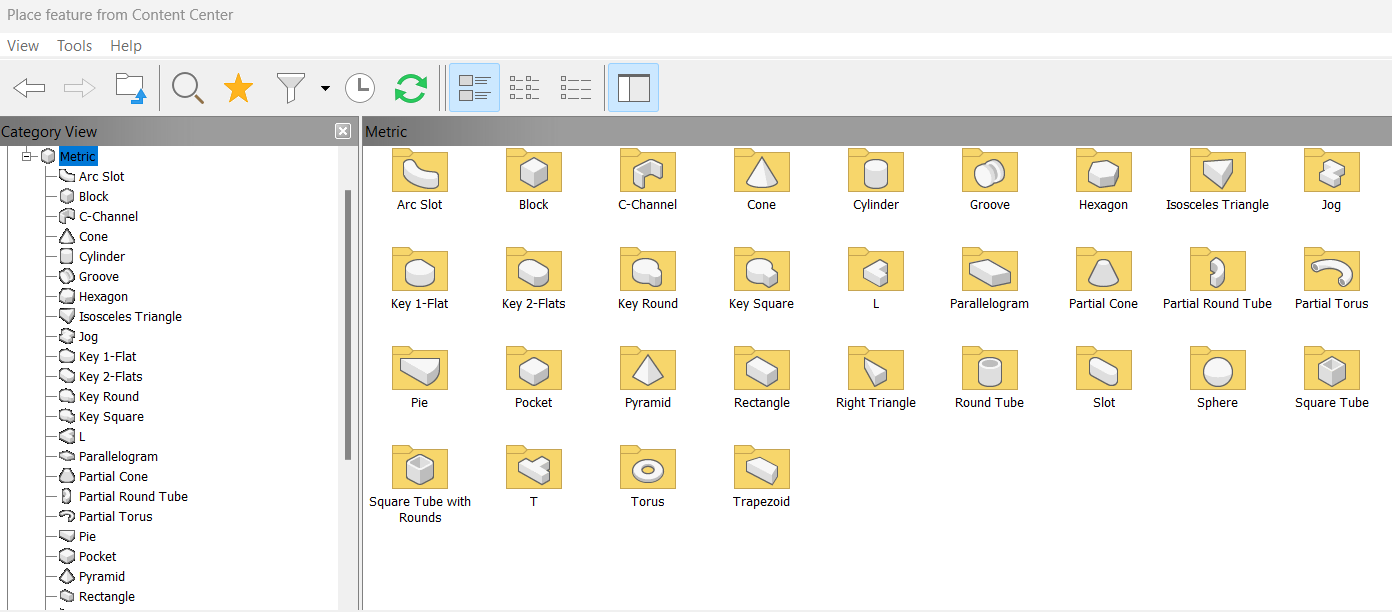Select the Round Tube folder
This screenshot has height=612, width=1392.
point(989,369)
